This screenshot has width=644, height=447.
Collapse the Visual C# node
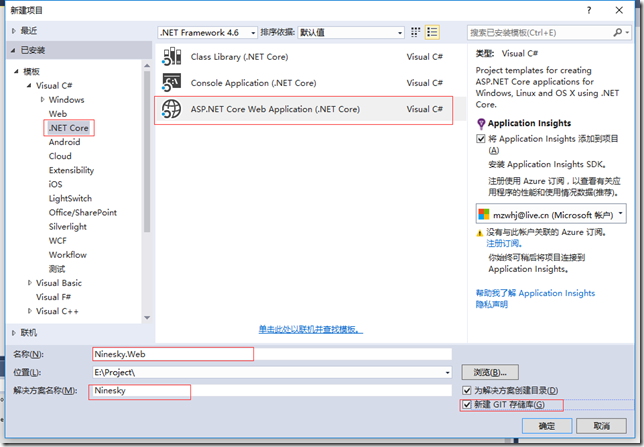coord(29,85)
